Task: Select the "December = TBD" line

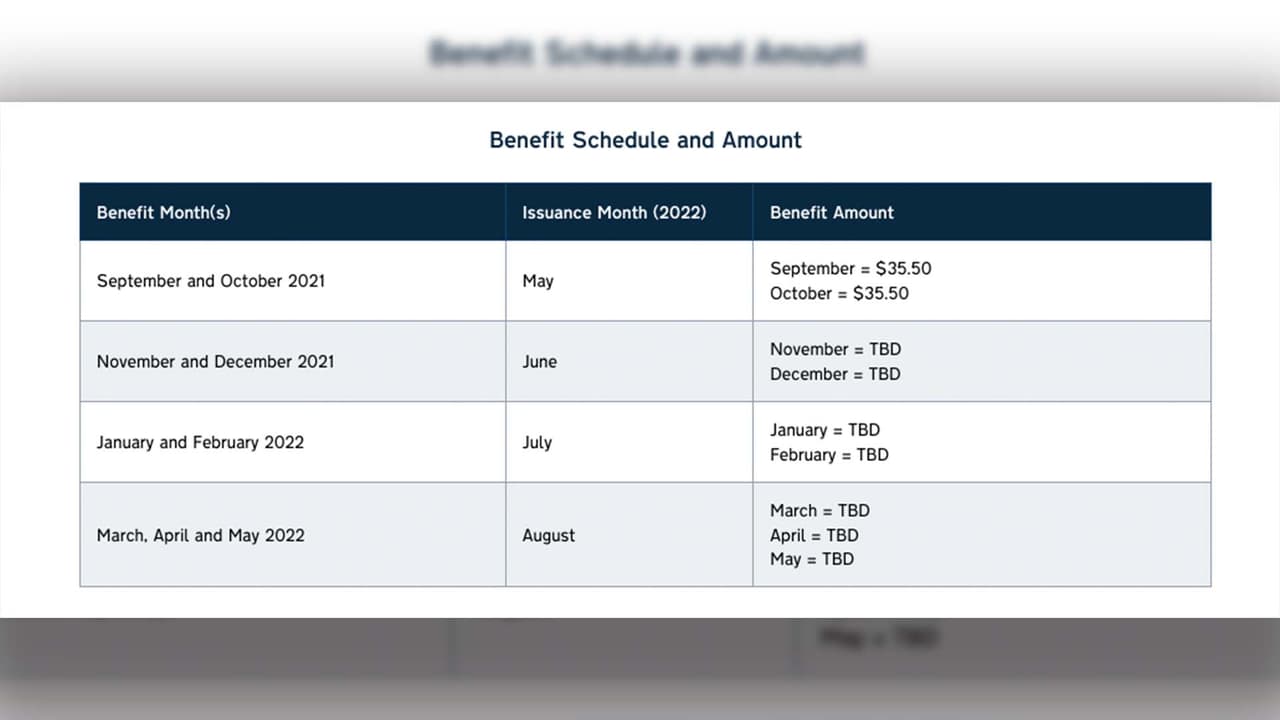Action: pyautogui.click(x=835, y=374)
